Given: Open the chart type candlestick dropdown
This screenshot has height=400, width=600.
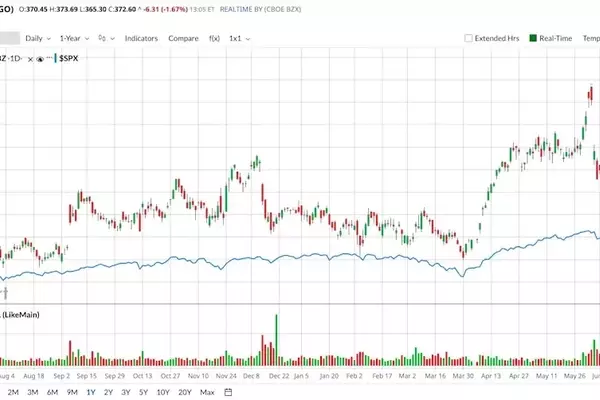Looking at the screenshot, I should 106,38.
